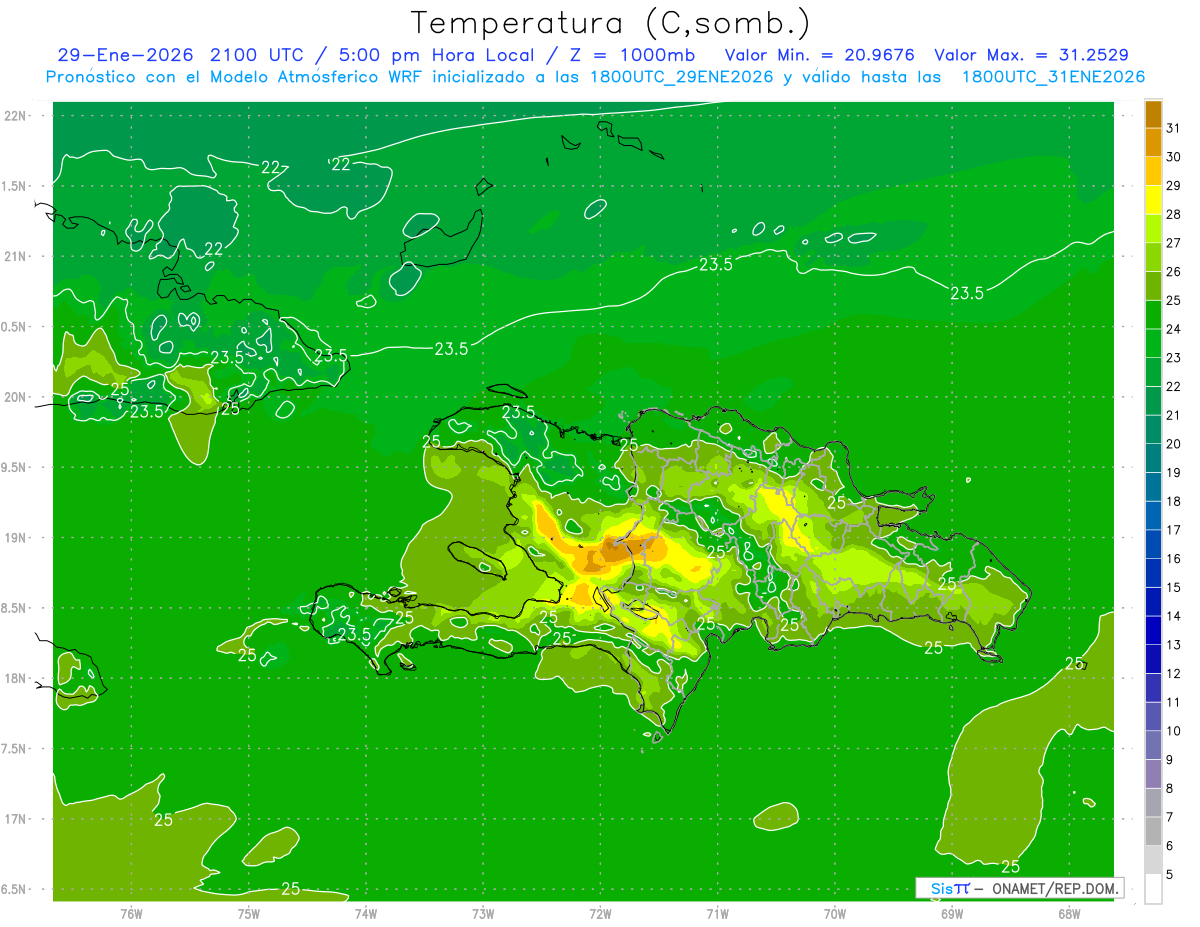
Task: Click legend value '30' on color scale
Action: [1173, 157]
